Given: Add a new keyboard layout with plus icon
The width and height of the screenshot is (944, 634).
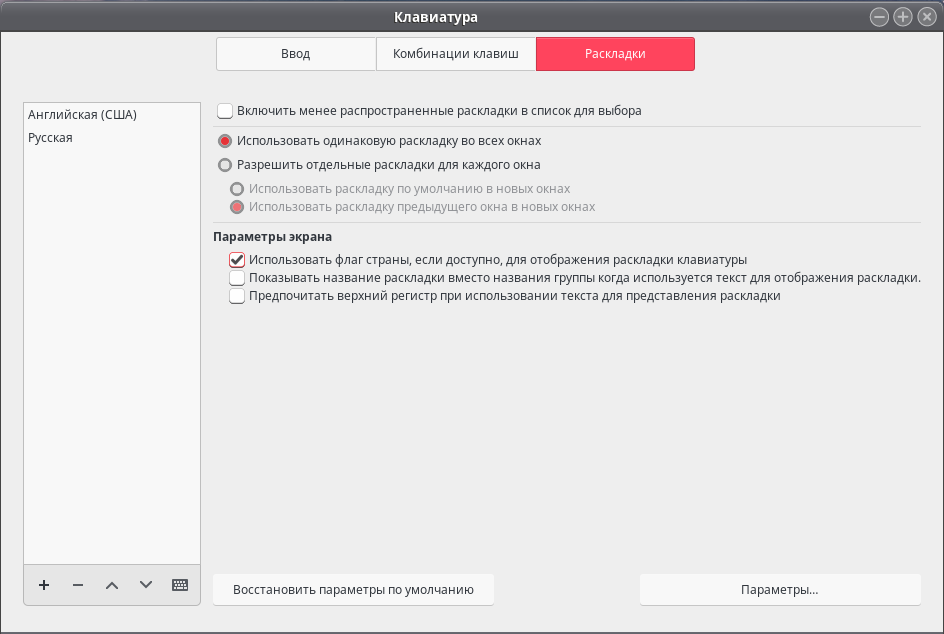Looking at the screenshot, I should tap(44, 585).
